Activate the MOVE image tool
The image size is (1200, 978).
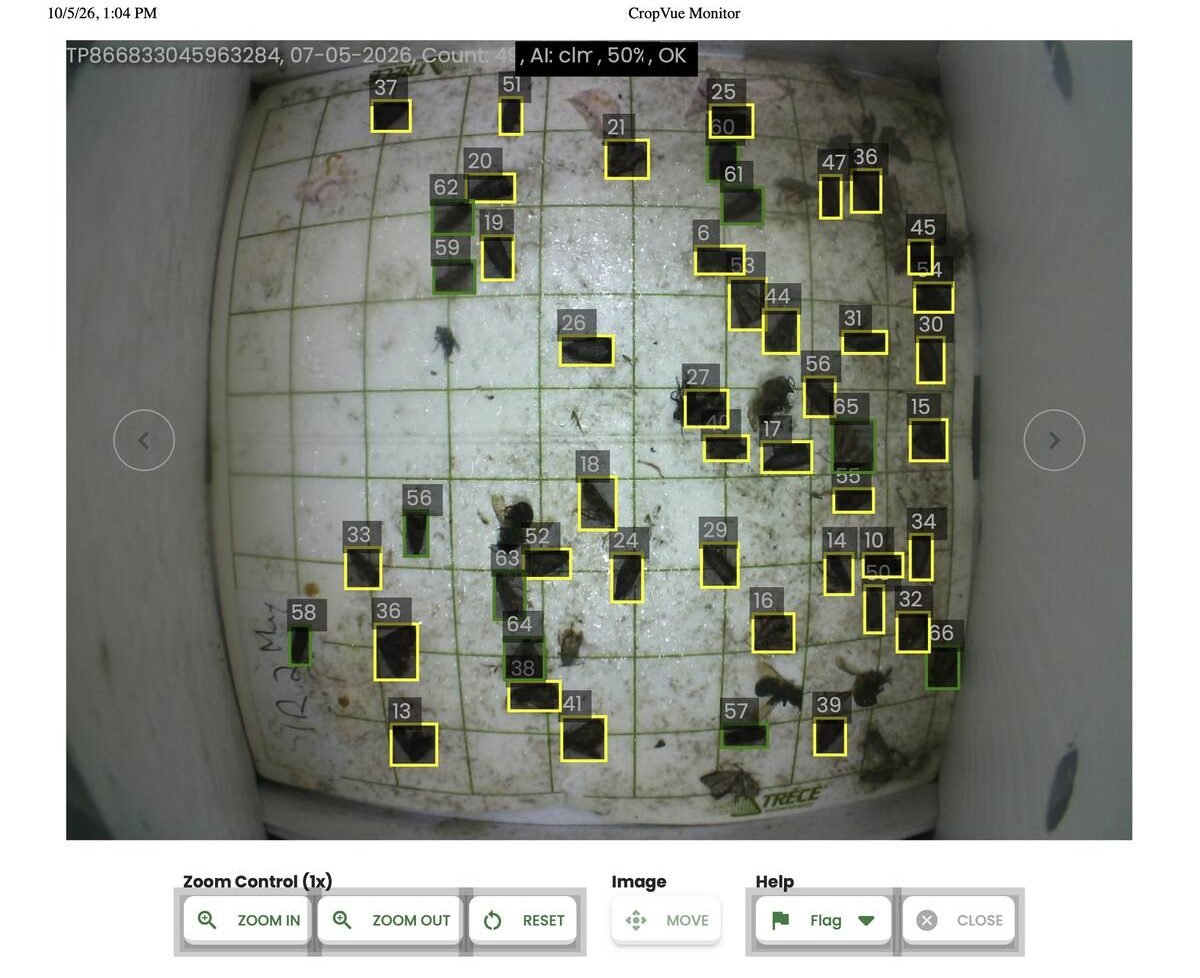666,920
